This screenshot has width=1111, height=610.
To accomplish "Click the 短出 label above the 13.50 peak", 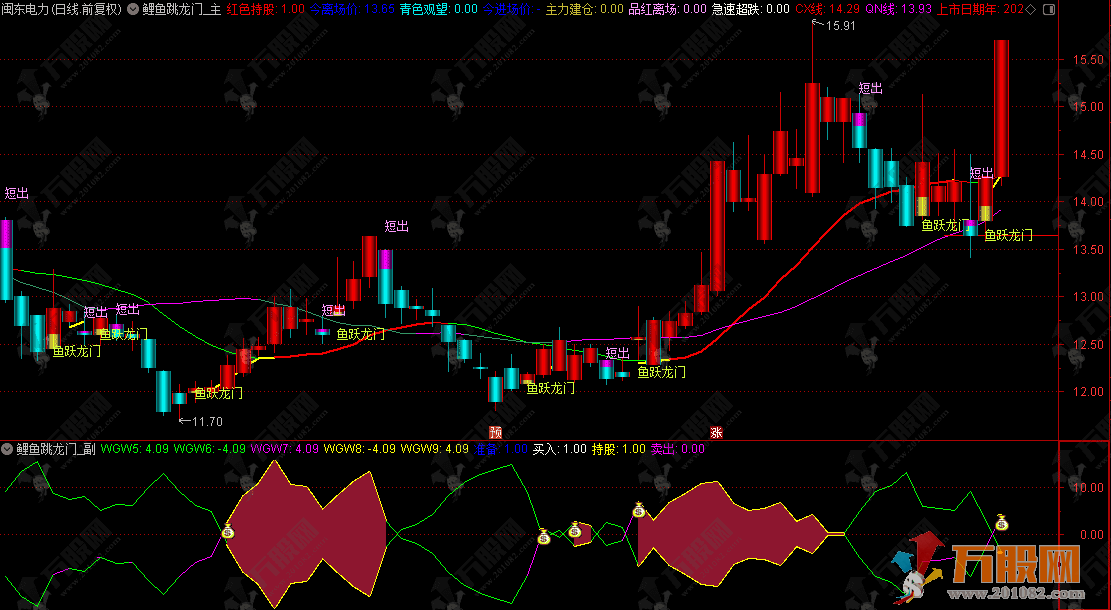I will coord(397,226).
